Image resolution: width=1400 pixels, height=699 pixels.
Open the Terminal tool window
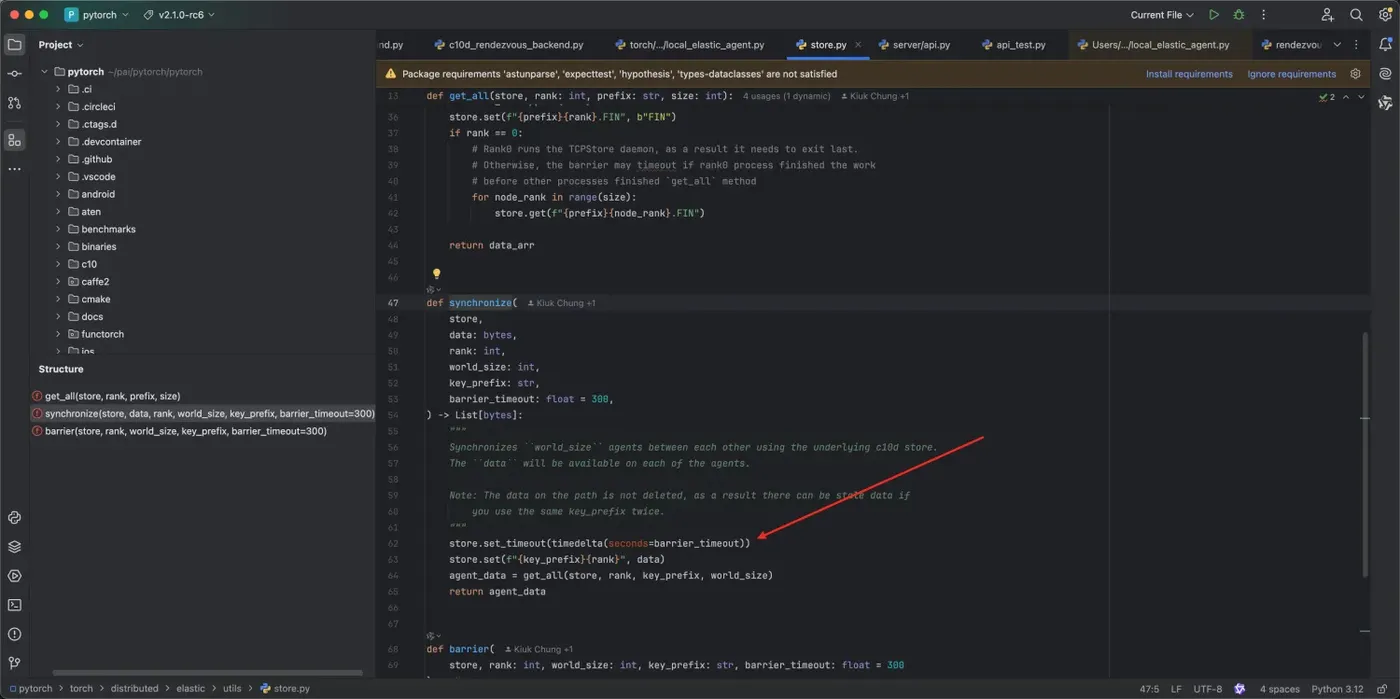14,605
